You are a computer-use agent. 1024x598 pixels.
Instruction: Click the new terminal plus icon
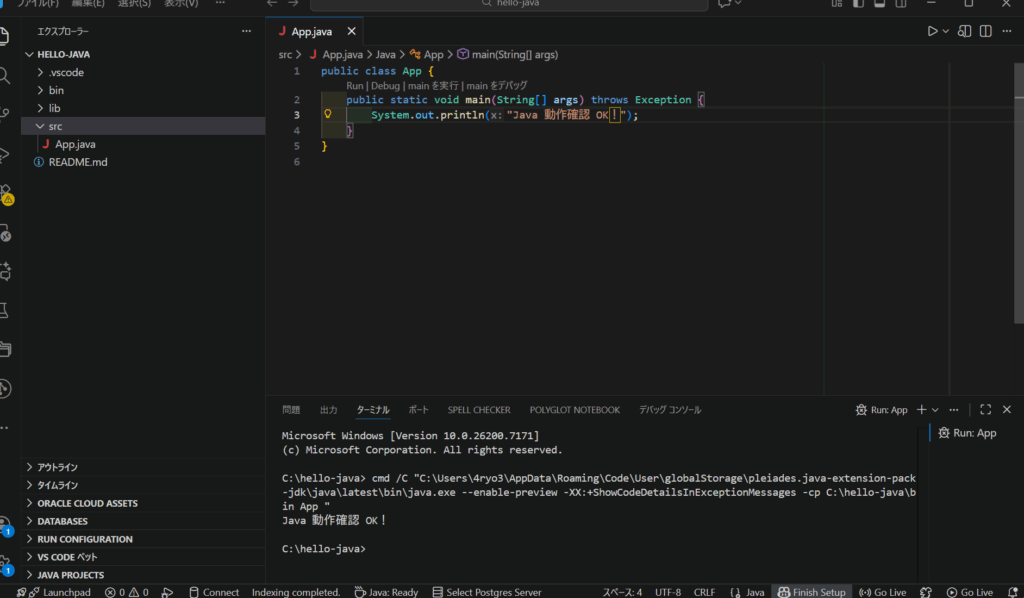tap(921, 410)
